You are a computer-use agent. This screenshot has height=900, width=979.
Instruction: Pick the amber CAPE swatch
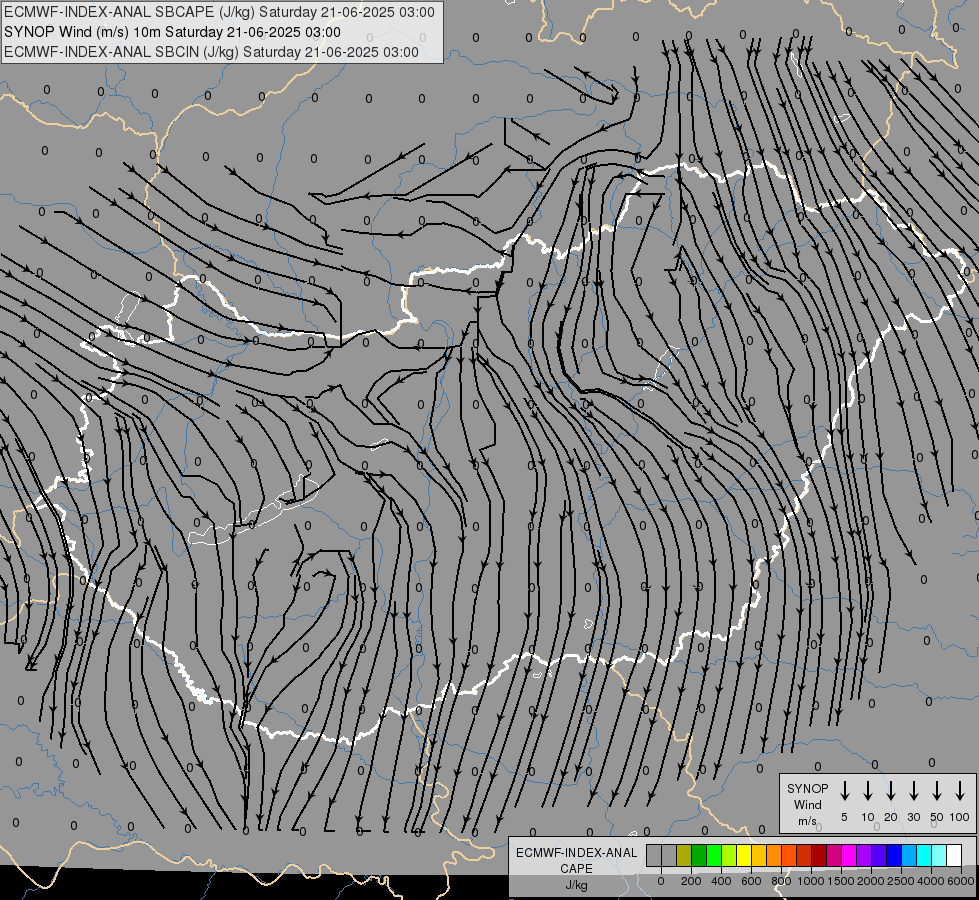(x=759, y=856)
